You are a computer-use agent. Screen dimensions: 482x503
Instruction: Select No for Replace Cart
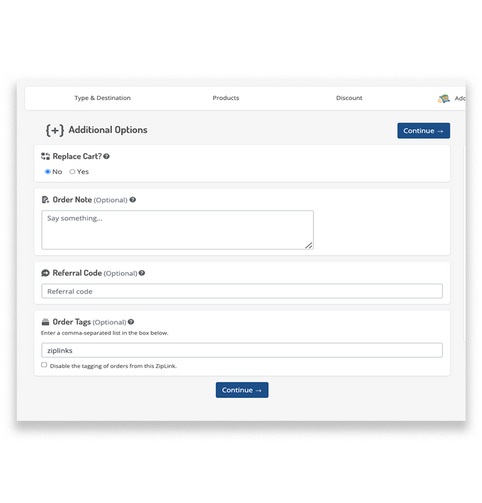tap(48, 172)
